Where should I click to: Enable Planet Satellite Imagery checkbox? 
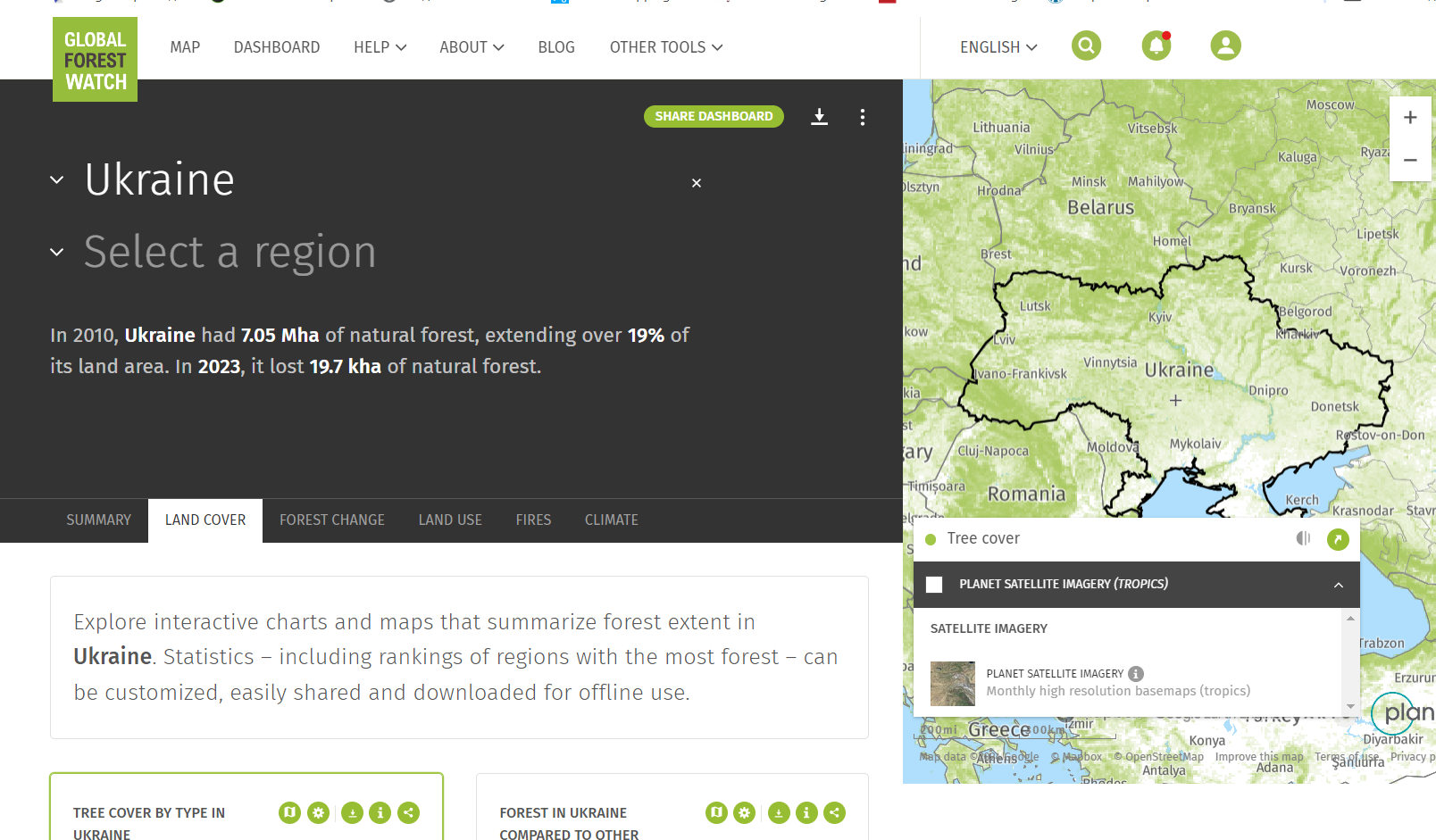(934, 585)
